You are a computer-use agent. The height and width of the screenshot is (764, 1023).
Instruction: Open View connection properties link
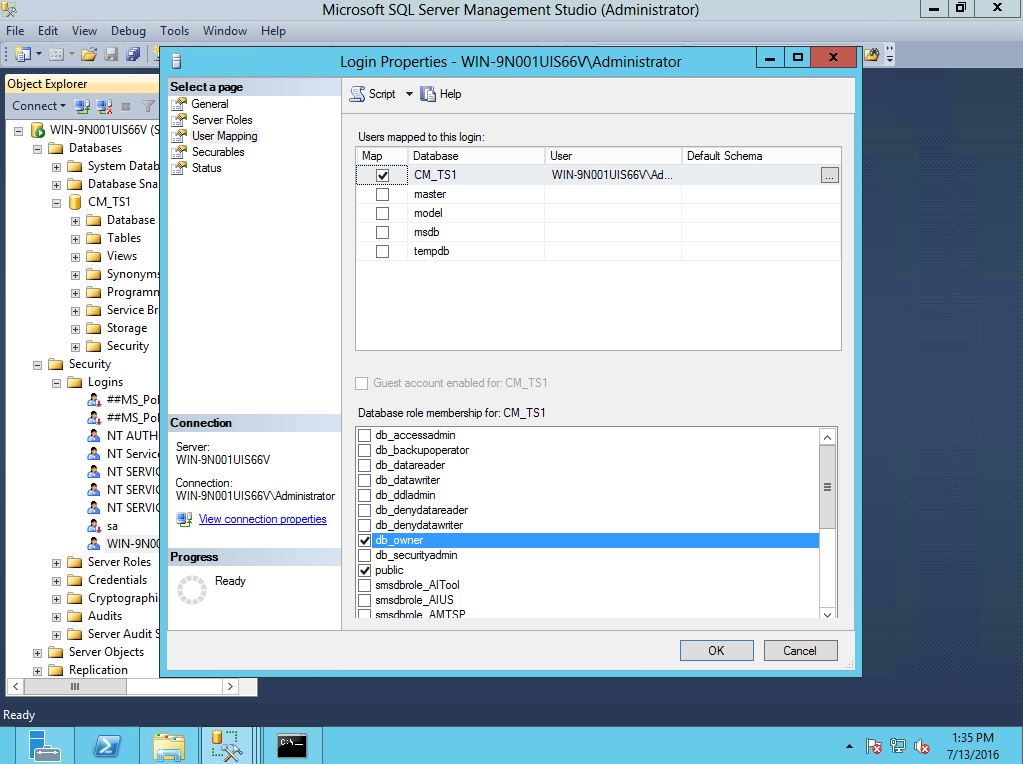[262, 519]
